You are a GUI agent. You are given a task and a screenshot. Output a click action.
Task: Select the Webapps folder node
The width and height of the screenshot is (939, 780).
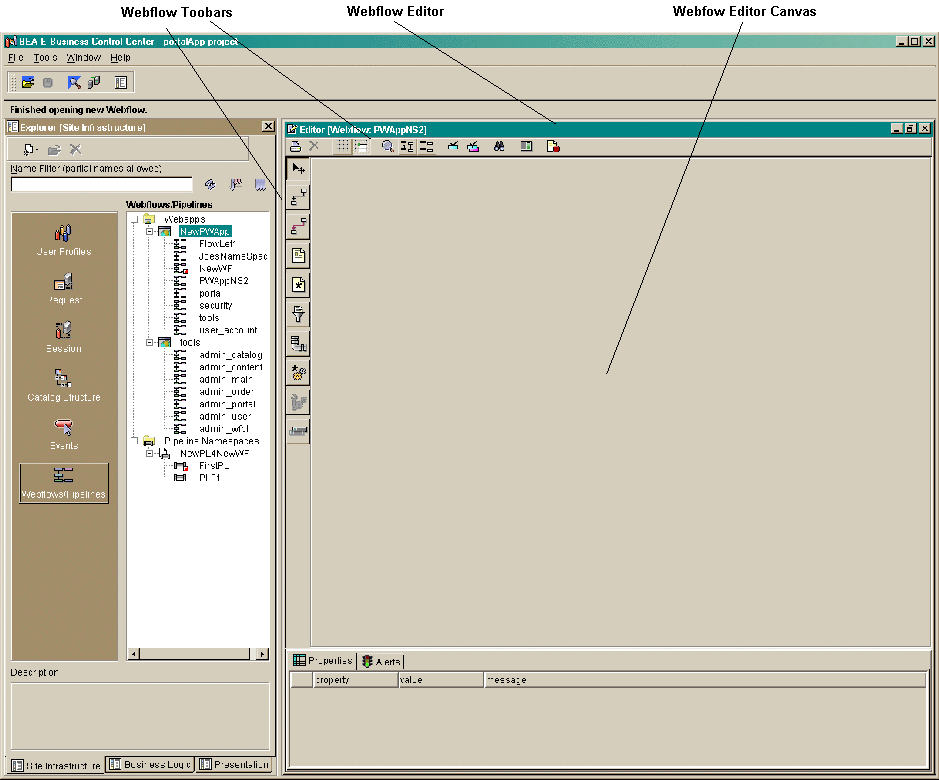[184, 219]
